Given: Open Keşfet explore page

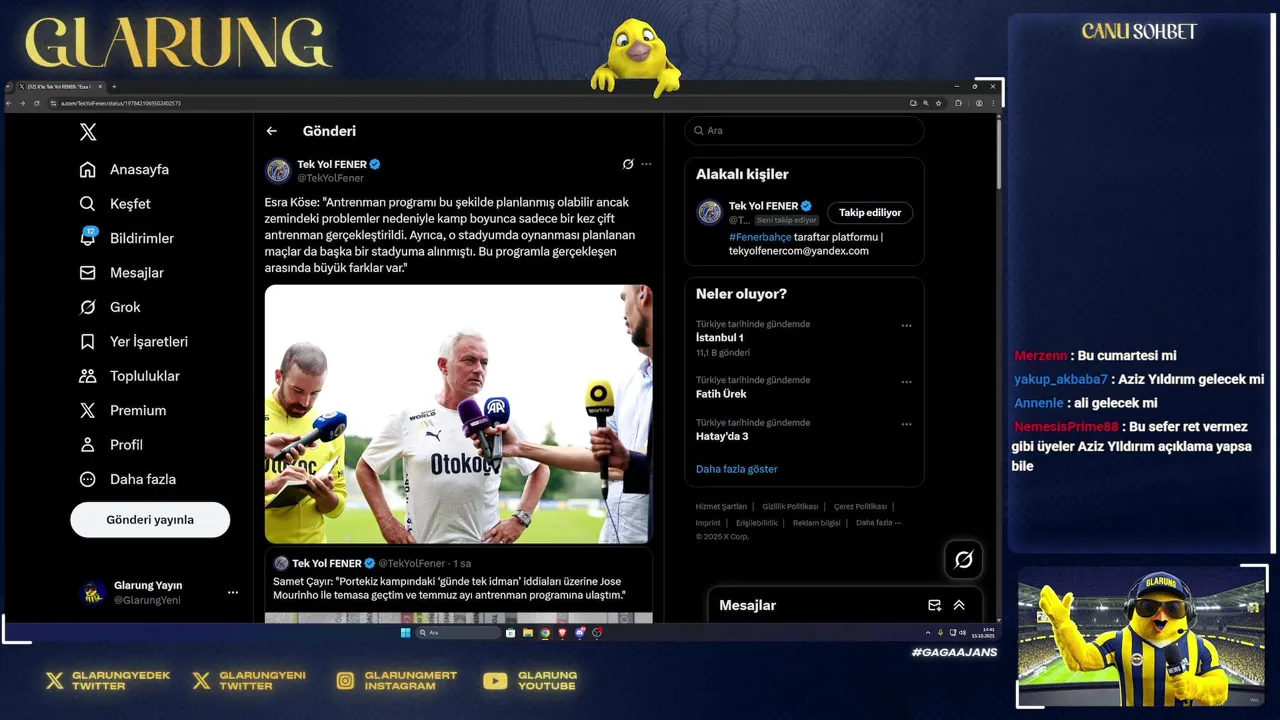Looking at the screenshot, I should pyautogui.click(x=115, y=204).
